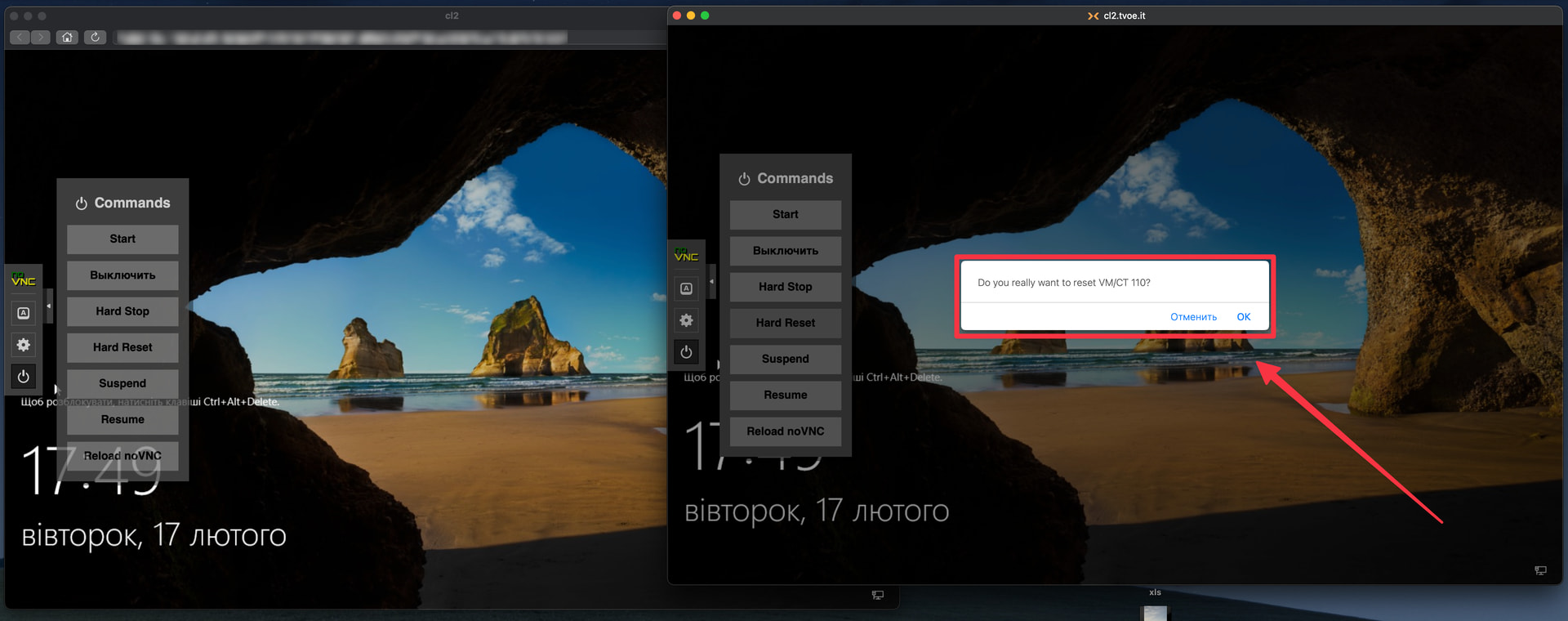Cancel the reset dialog with Отменить
This screenshot has width=1568, height=621.
pos(1193,317)
